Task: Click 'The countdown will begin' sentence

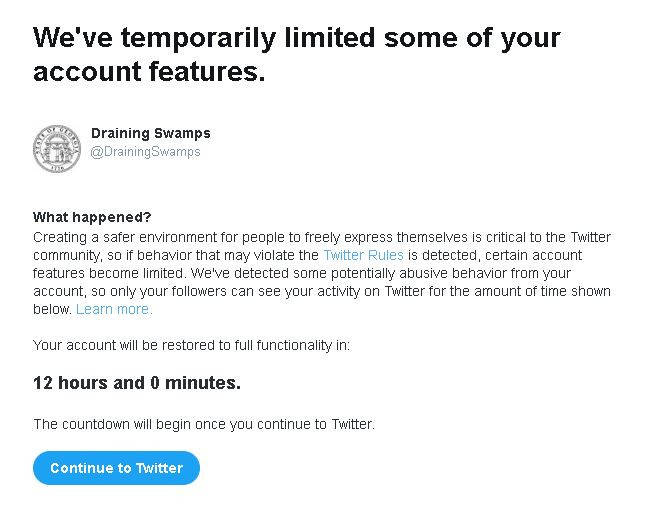Action: (x=120, y=424)
